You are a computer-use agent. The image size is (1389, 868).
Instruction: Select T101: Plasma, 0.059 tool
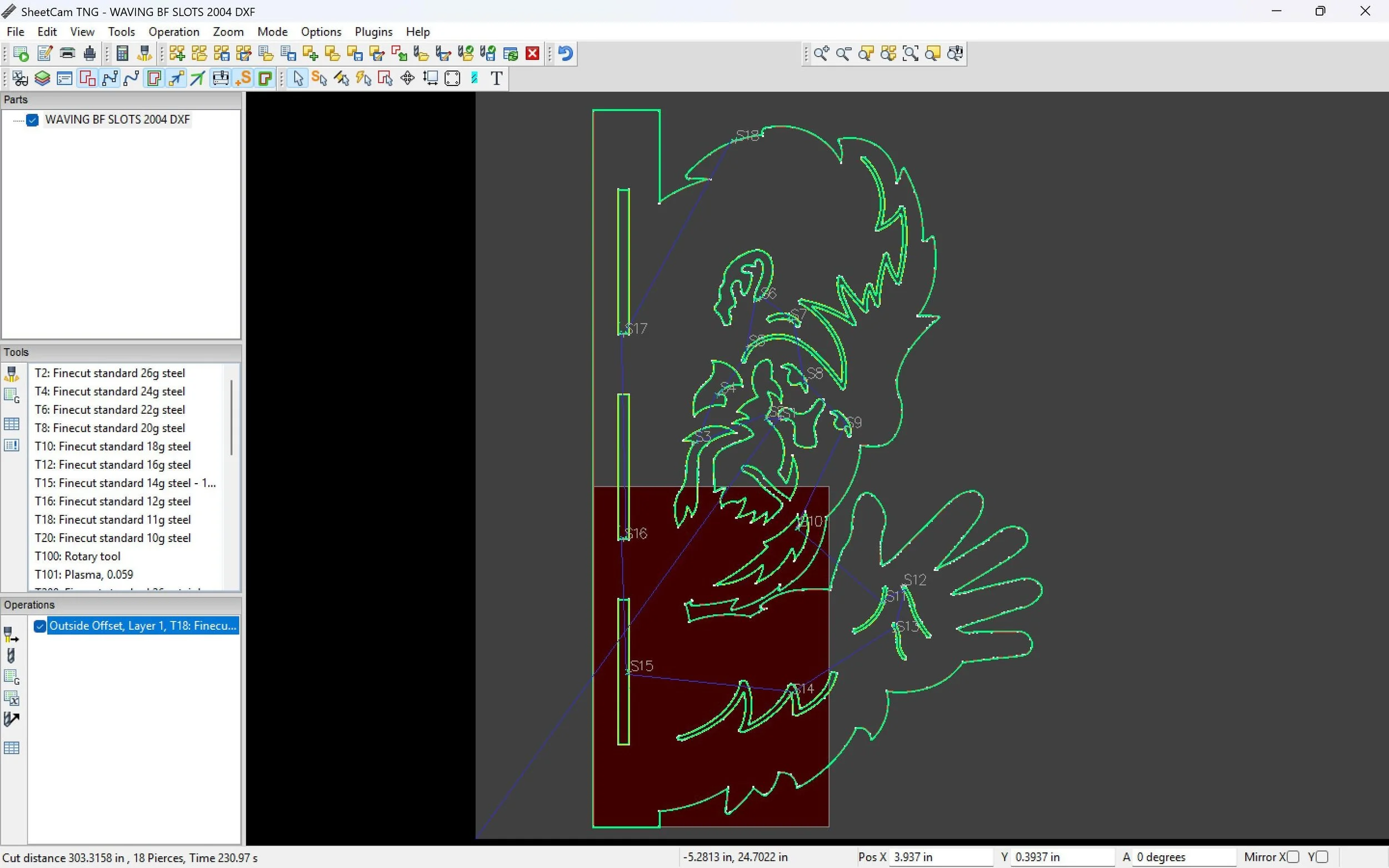pyautogui.click(x=84, y=574)
